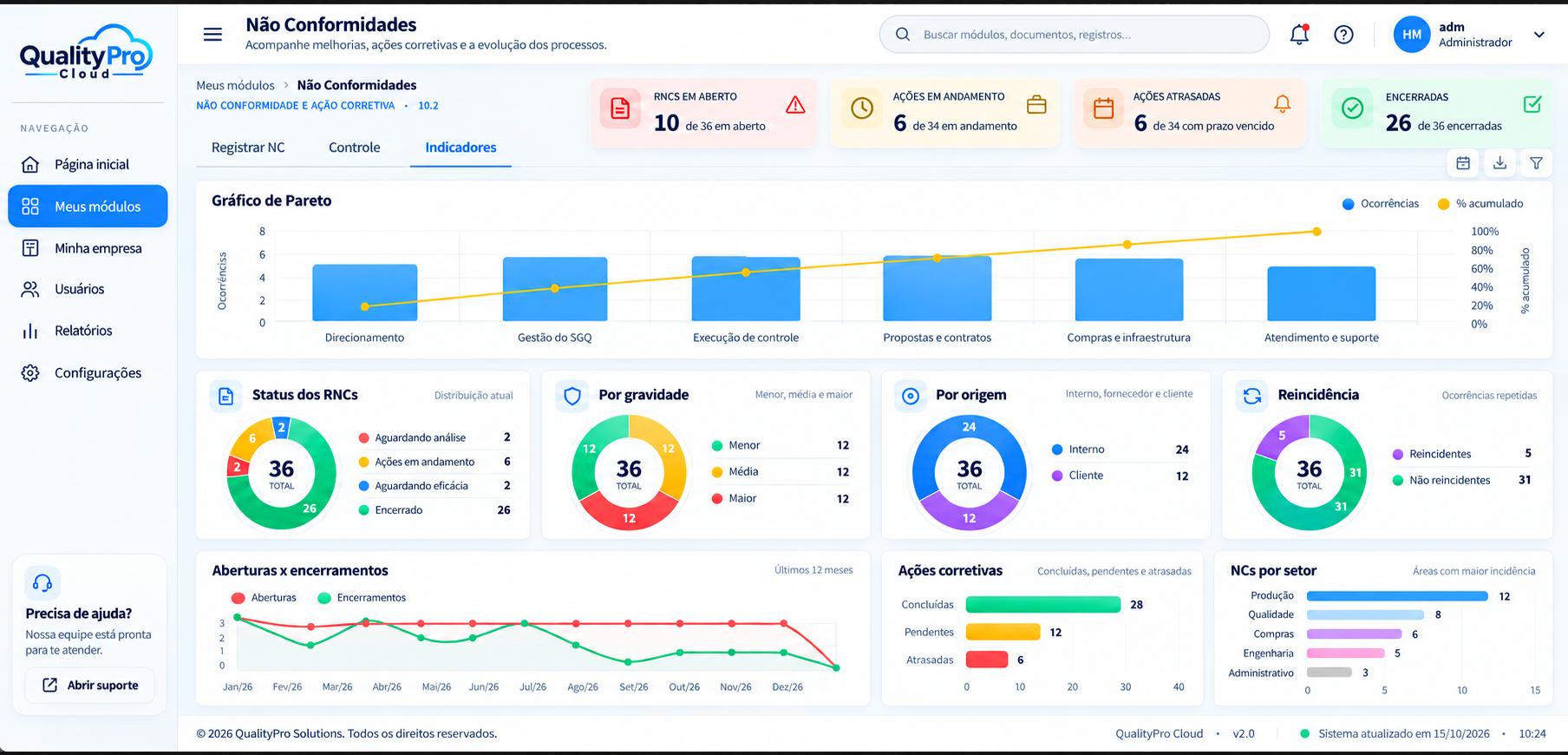Click the orange bell icon on Ações atrasadas
Viewport: 1568px width, 755px height.
(x=1283, y=104)
